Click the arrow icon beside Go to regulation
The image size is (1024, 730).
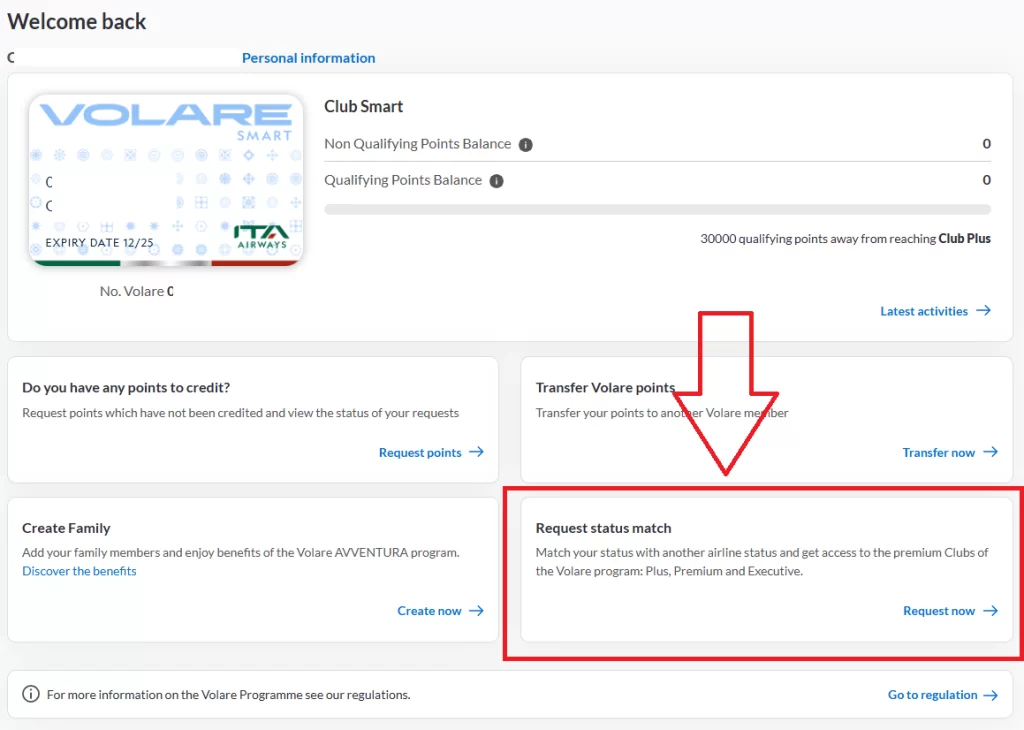pos(990,695)
